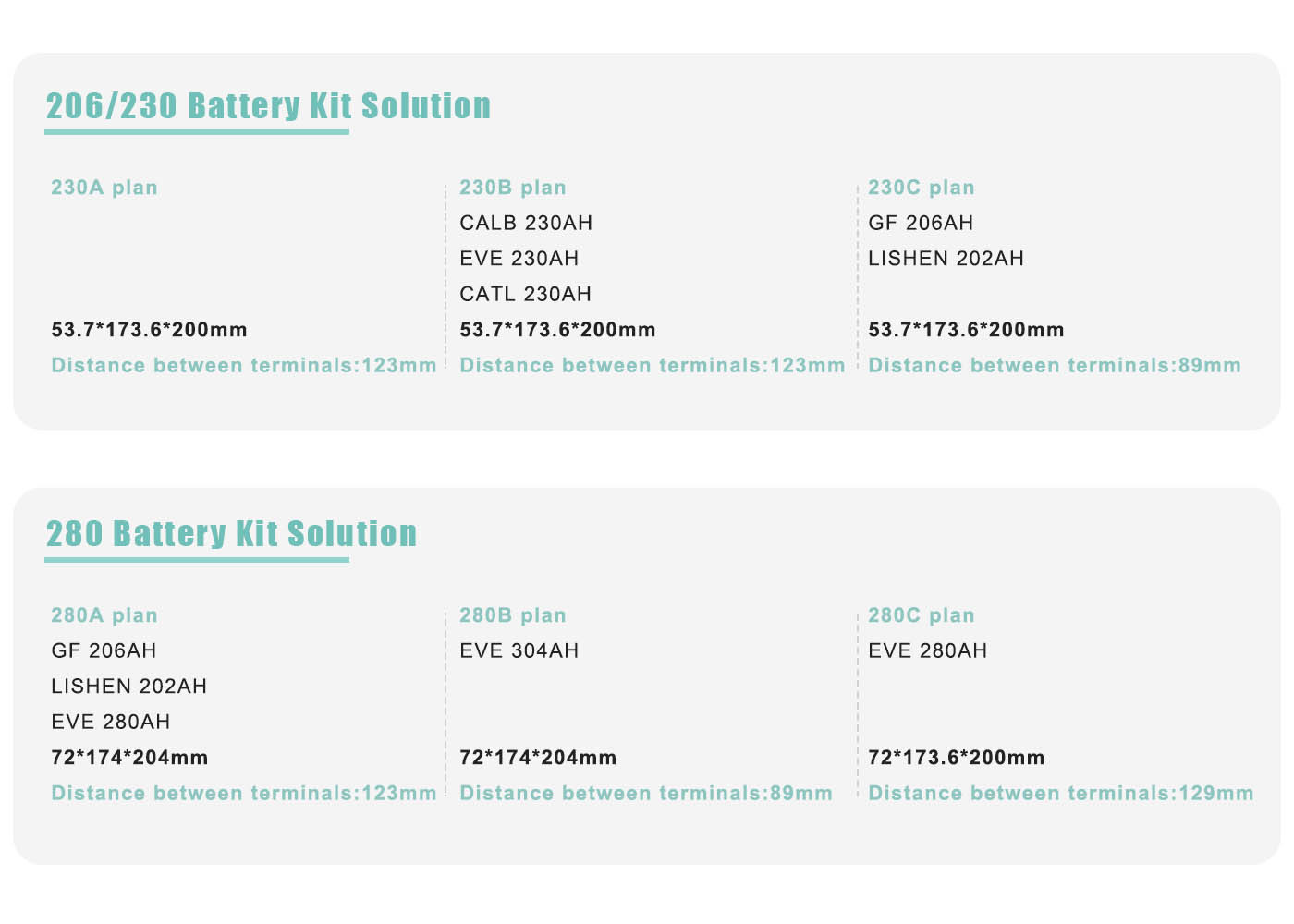This screenshot has height=924, width=1294.
Task: Click 230A plan's 53.7*173.6*200mm dimensions
Action: tap(150, 330)
